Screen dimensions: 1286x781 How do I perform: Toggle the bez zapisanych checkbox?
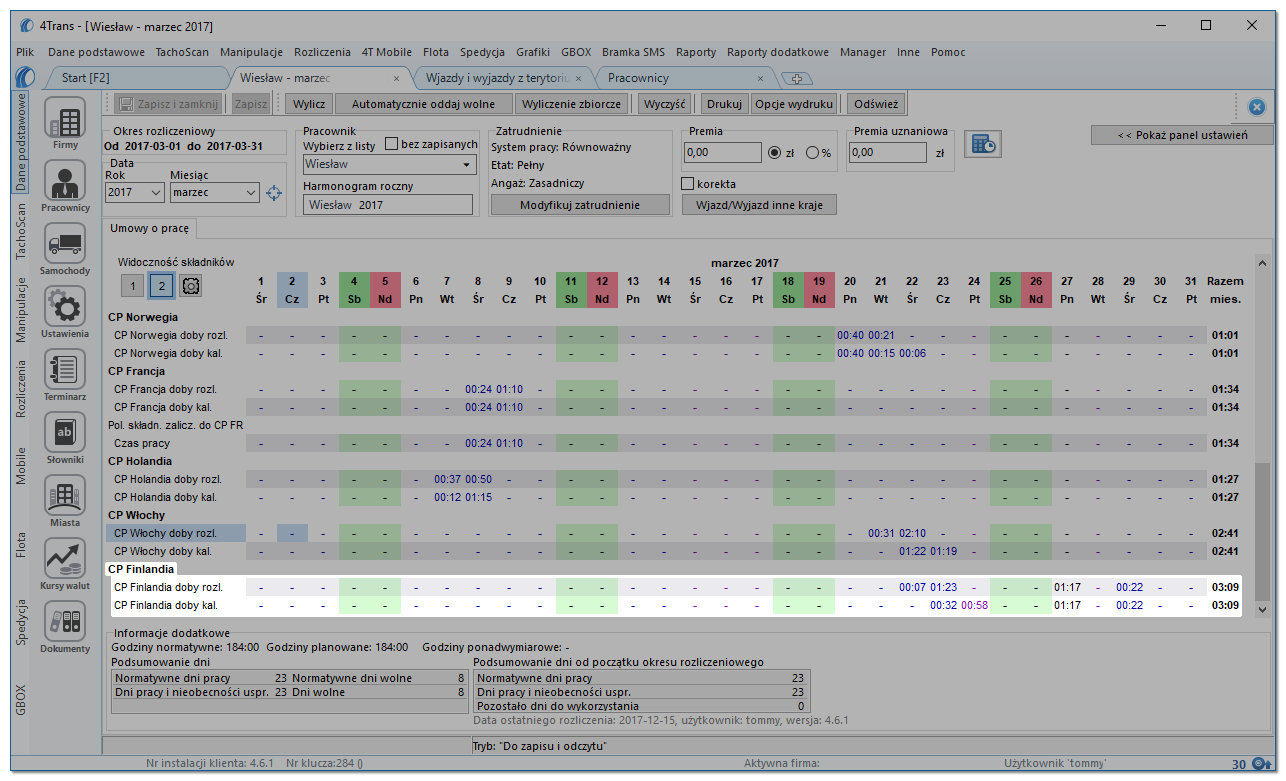391,144
